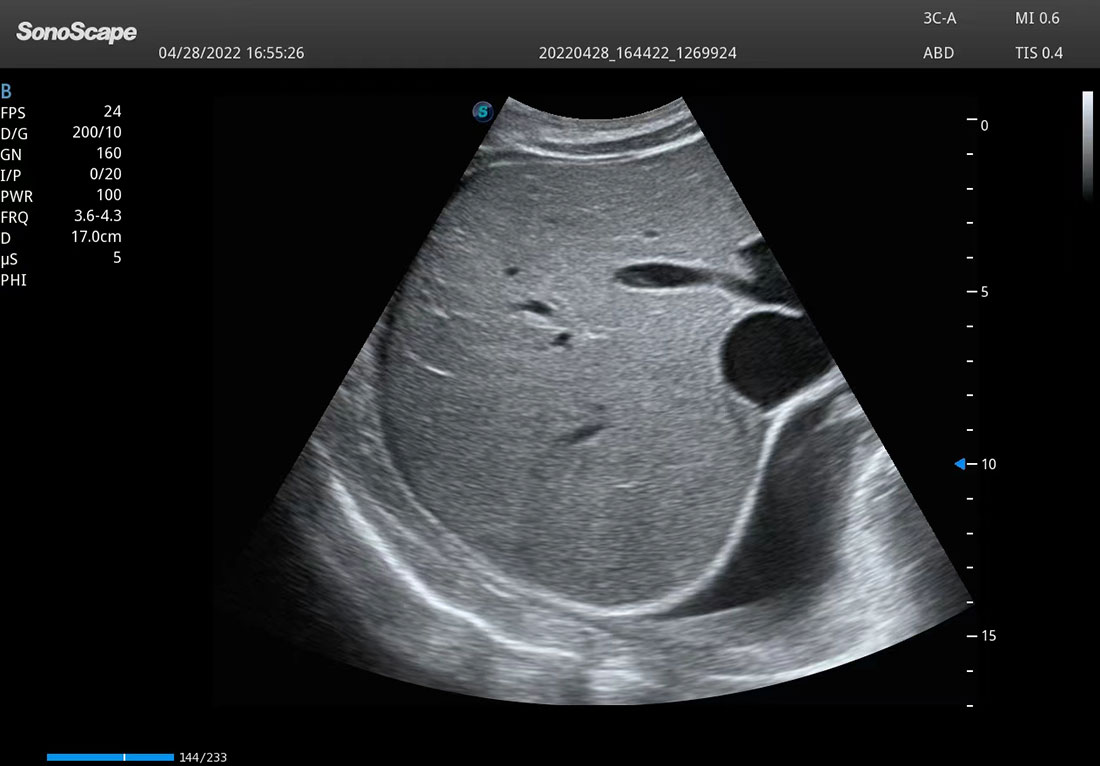Click the ABD exam preset label

(939, 53)
